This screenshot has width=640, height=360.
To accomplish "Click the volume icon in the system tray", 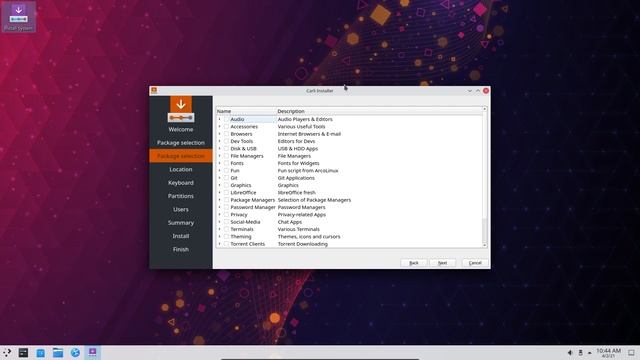I will point(570,353).
